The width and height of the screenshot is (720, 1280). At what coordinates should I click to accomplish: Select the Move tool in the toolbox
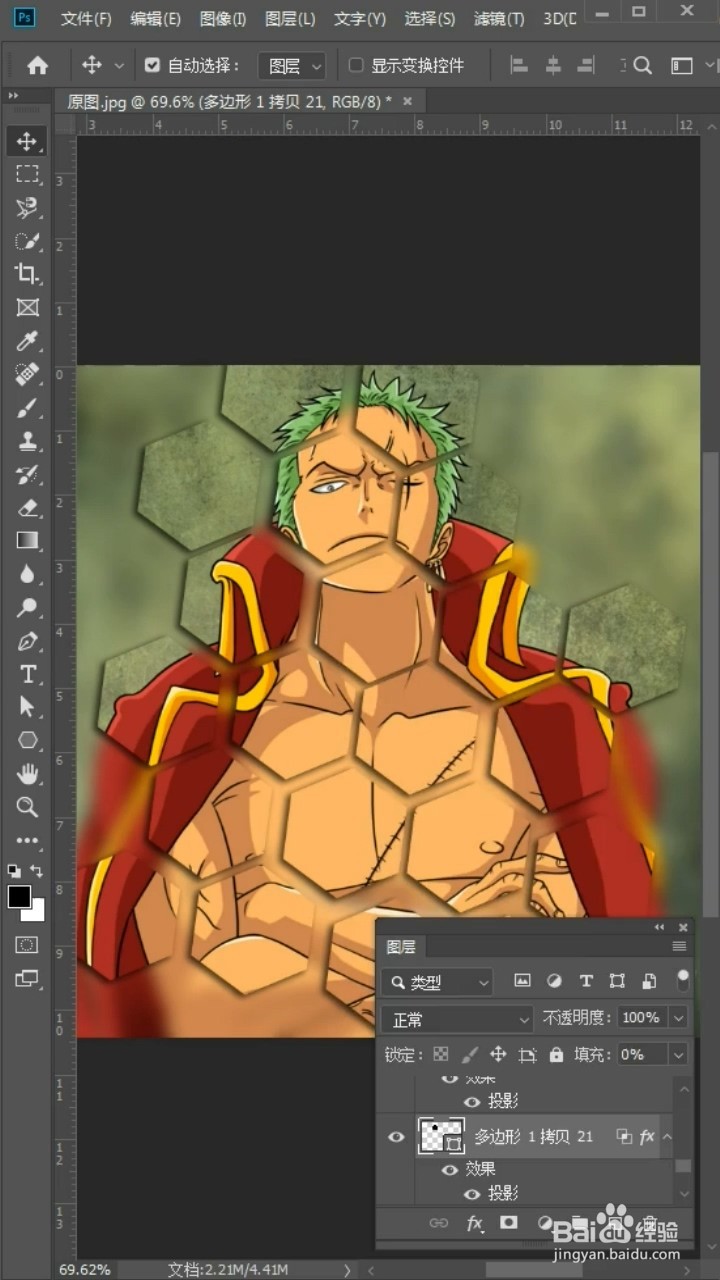(x=27, y=141)
